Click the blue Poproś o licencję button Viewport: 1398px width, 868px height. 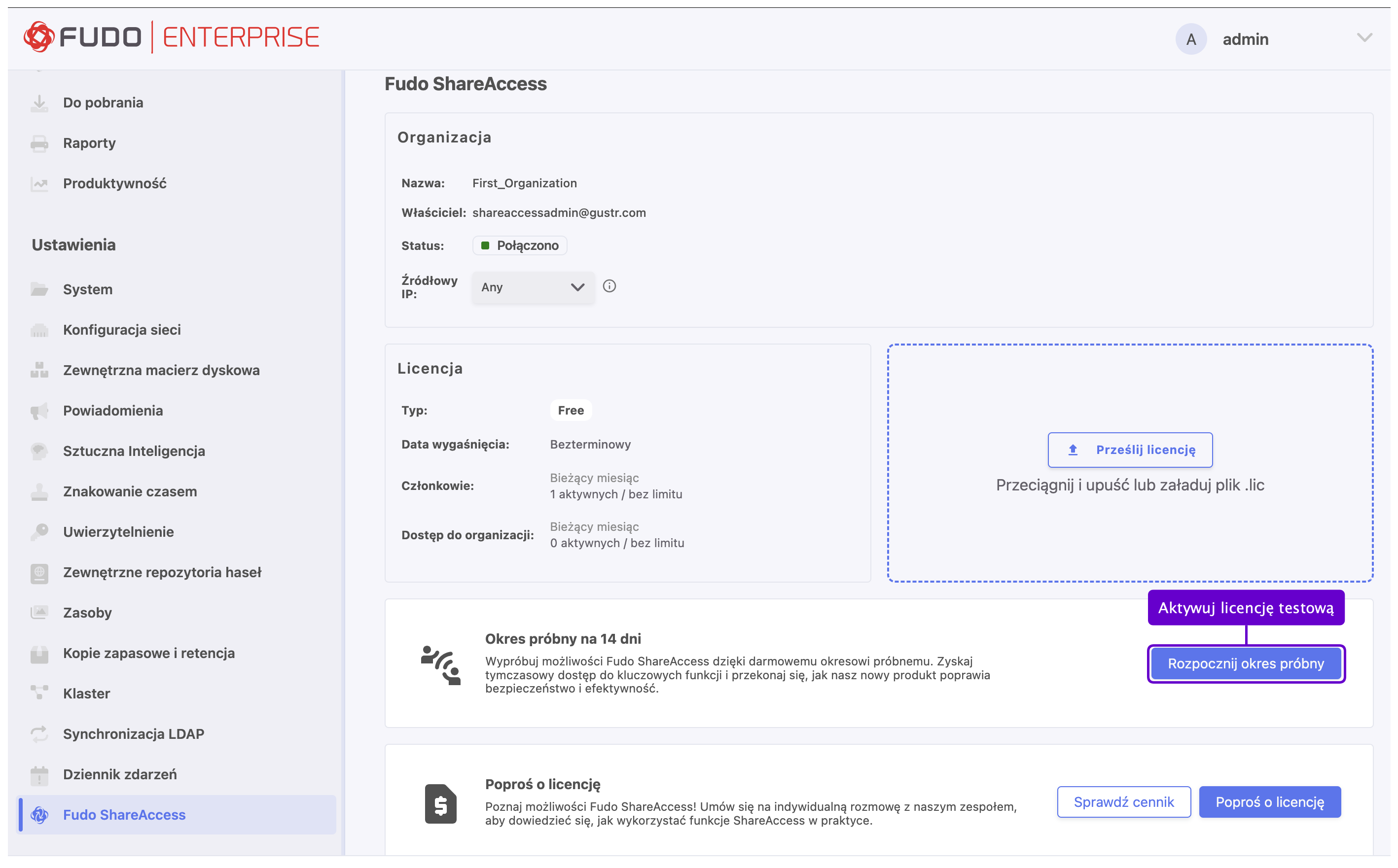1269,802
